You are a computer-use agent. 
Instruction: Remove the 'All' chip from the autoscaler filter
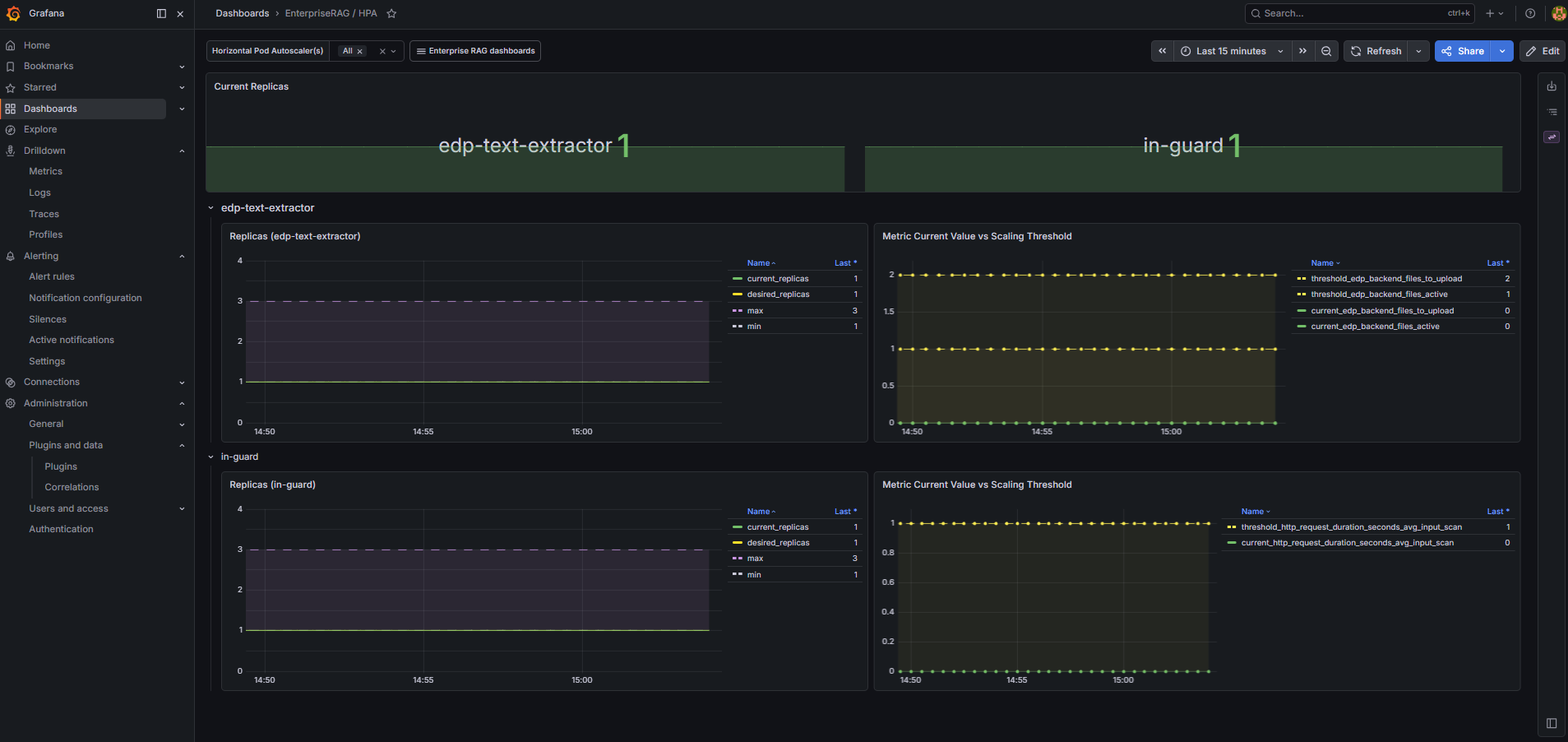[x=359, y=51]
